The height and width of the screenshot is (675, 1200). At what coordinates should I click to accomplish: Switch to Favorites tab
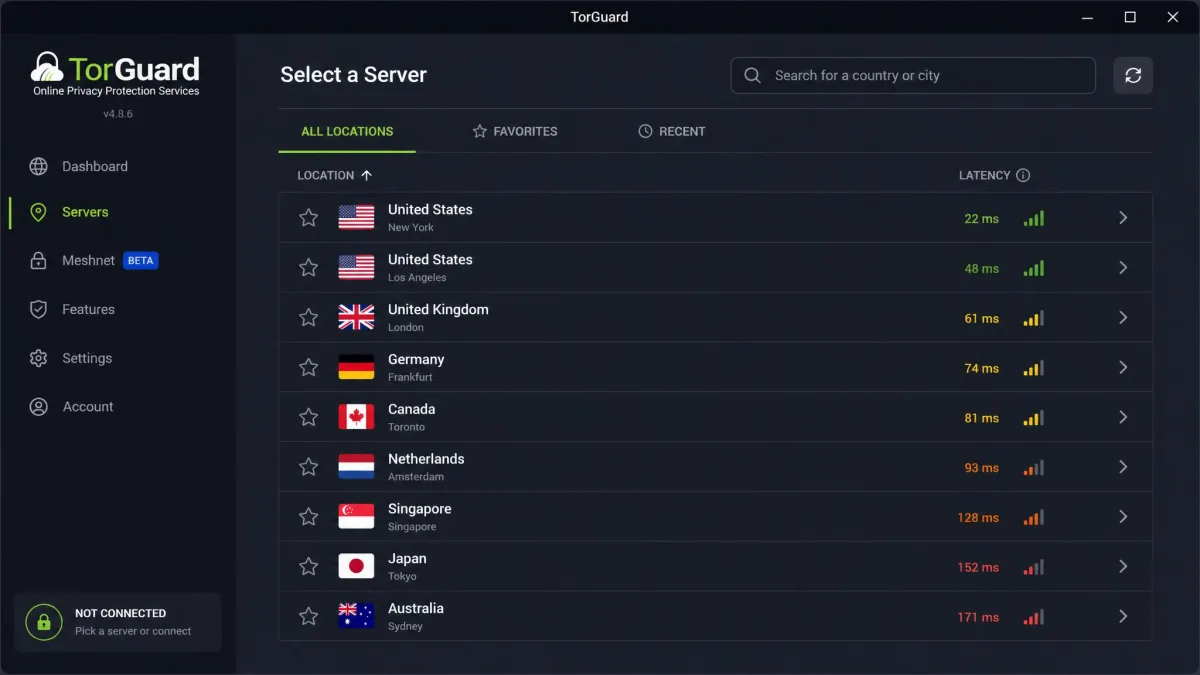tap(515, 131)
